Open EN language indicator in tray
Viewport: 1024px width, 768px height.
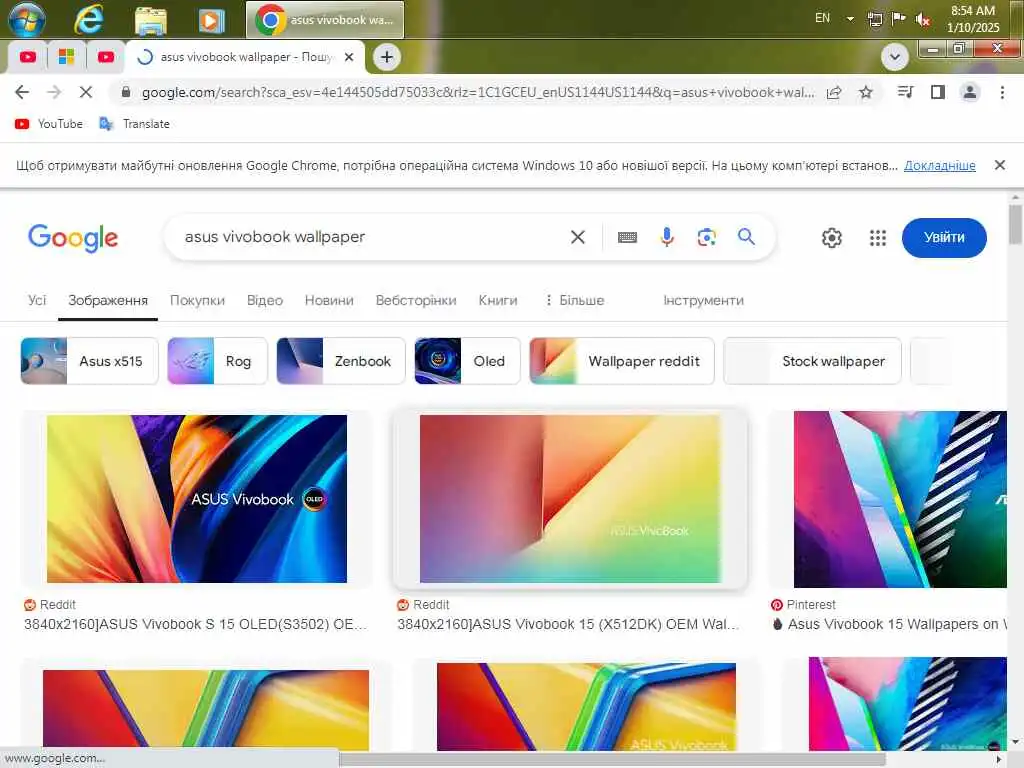(x=823, y=18)
